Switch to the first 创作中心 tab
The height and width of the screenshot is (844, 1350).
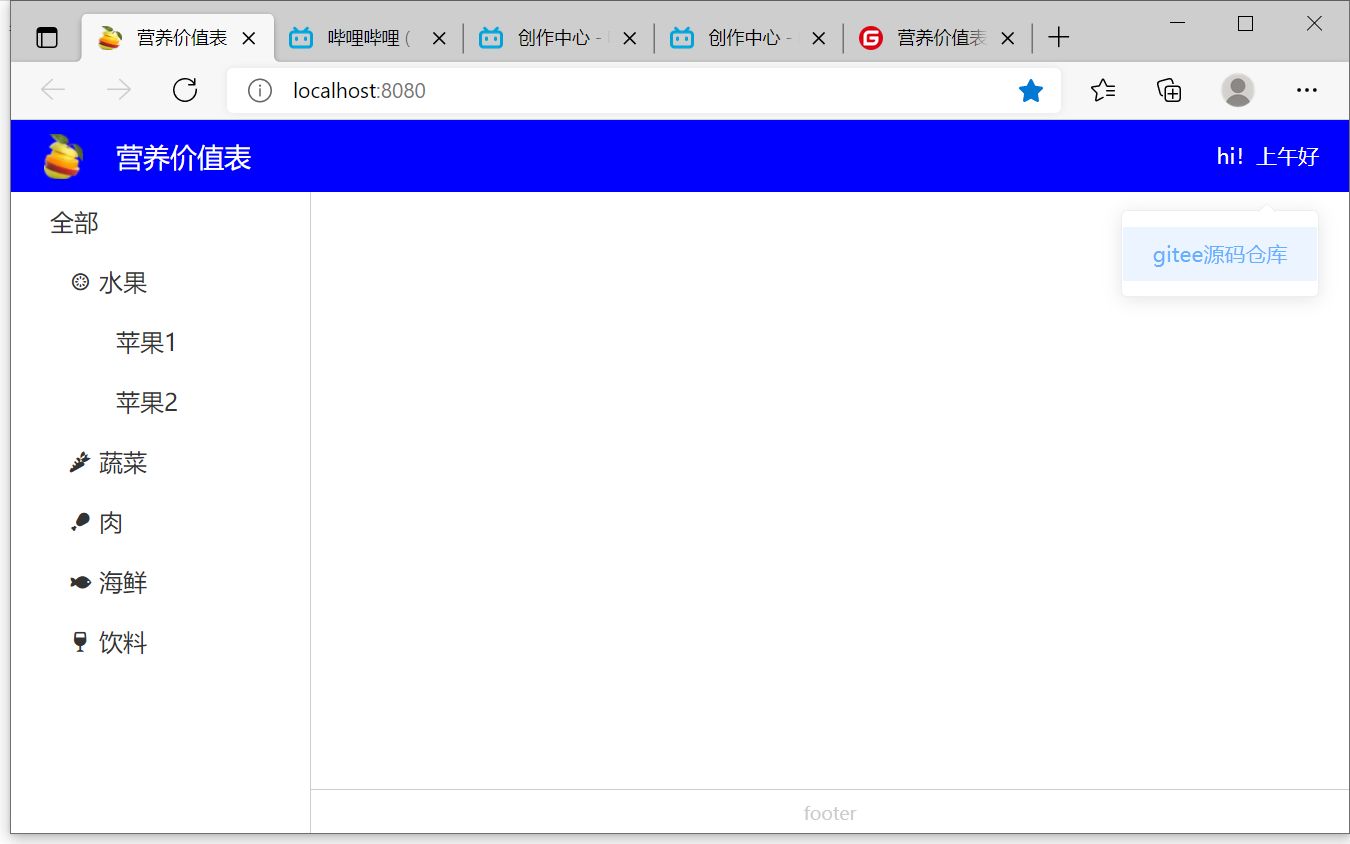(x=557, y=38)
